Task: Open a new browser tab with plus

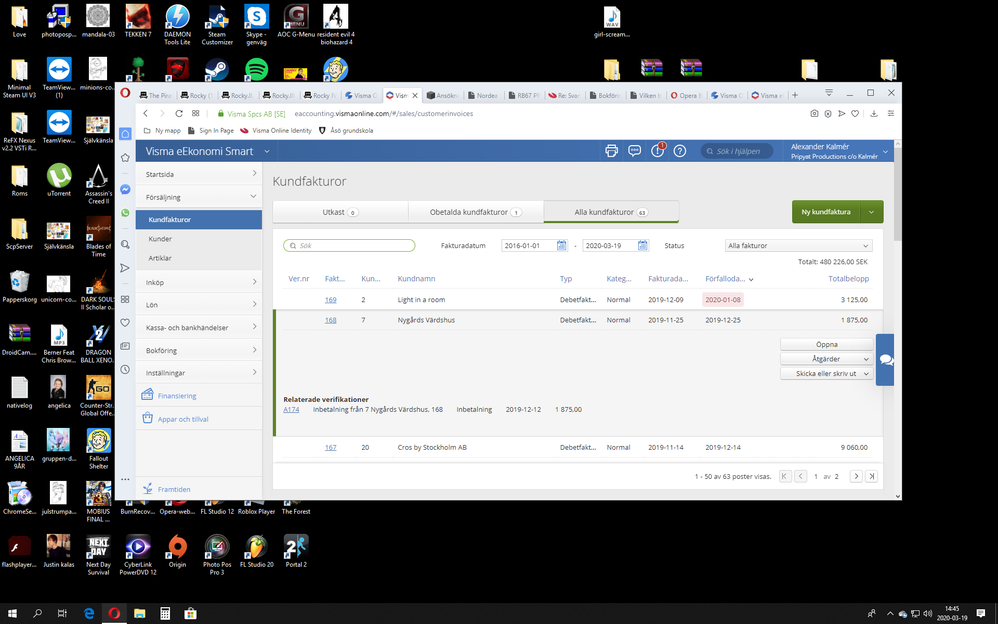Action: [794, 95]
